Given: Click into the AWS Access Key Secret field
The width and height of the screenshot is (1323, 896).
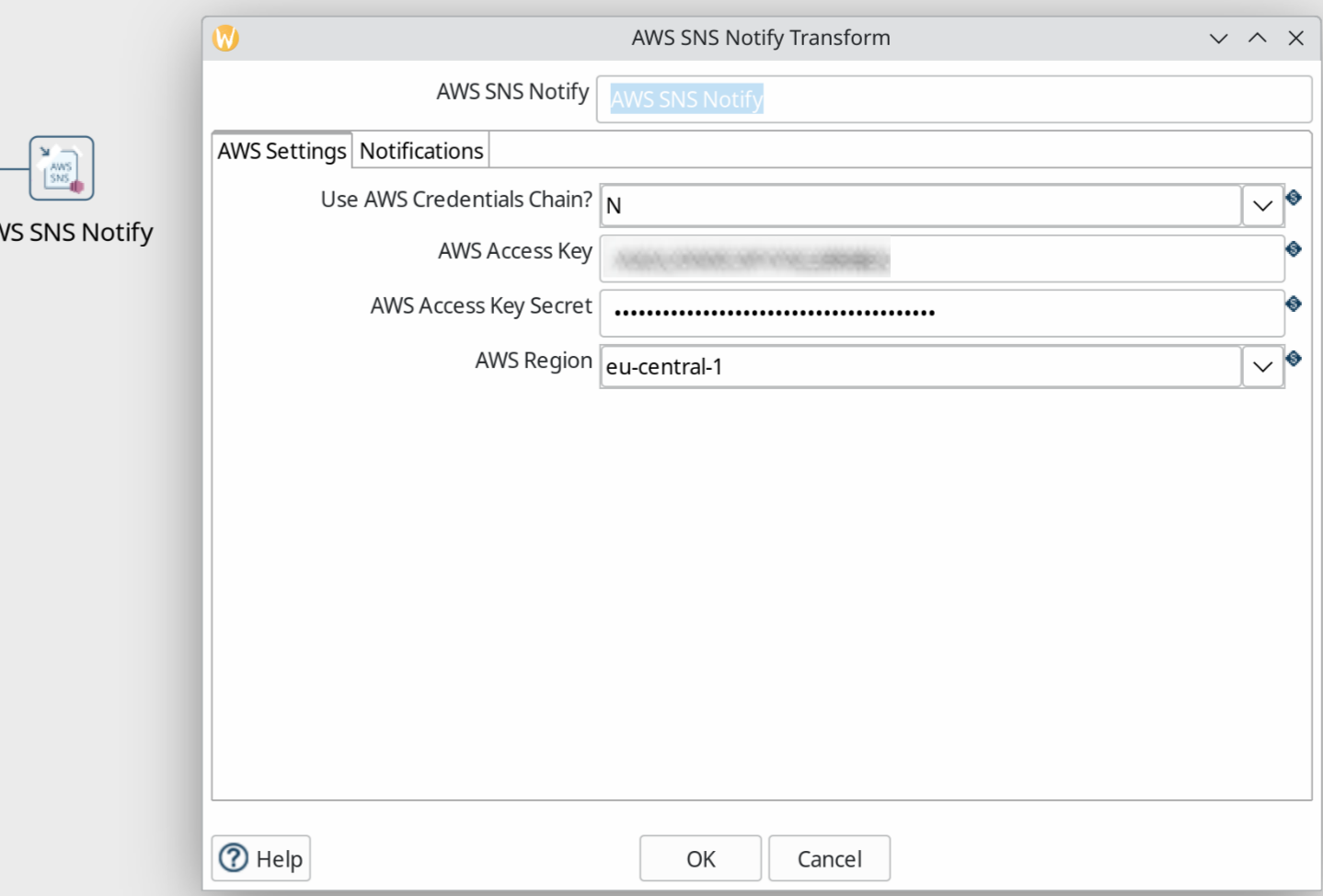Looking at the screenshot, I should click(x=941, y=313).
